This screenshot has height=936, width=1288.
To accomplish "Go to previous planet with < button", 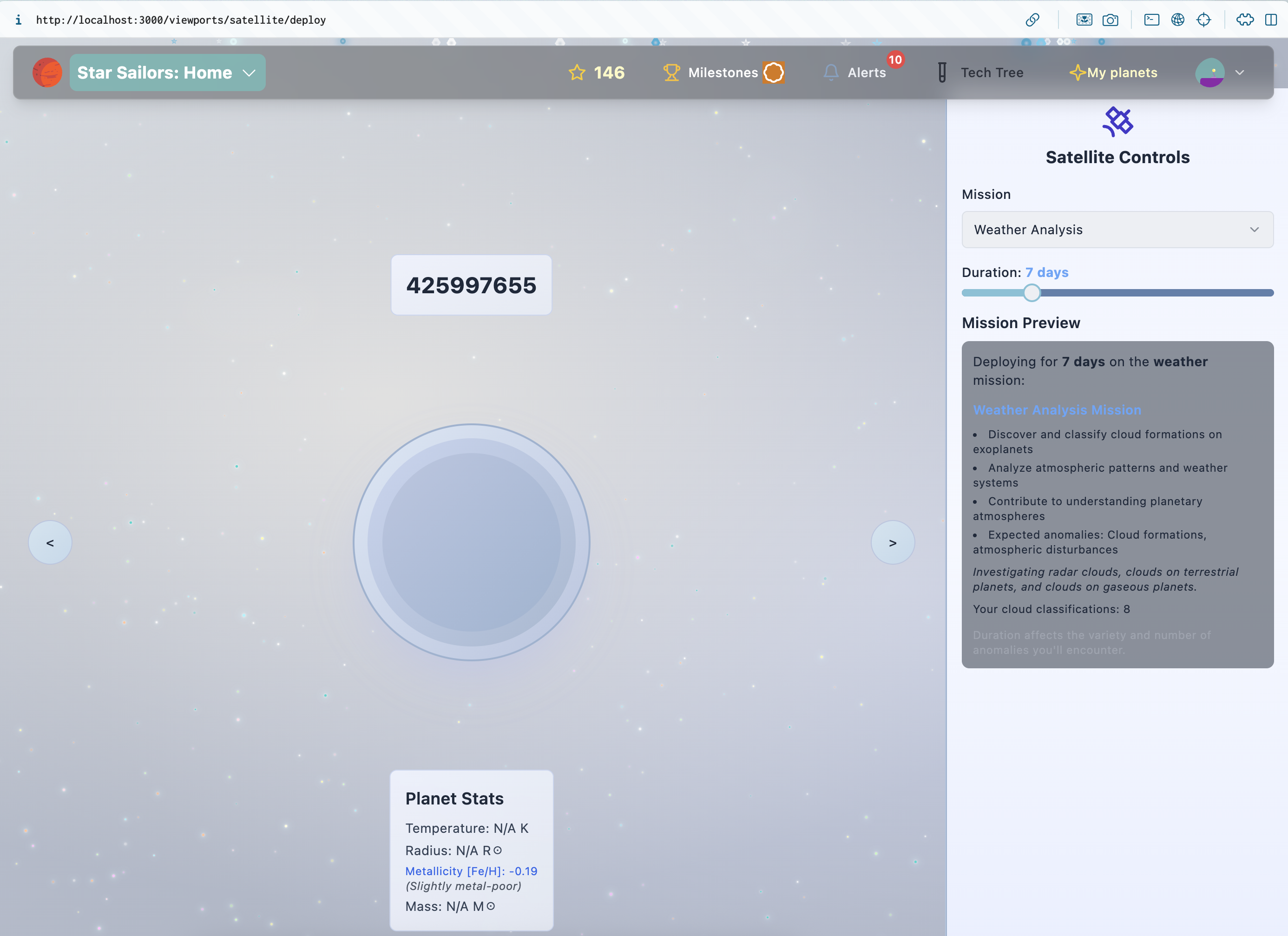I will (x=50, y=542).
